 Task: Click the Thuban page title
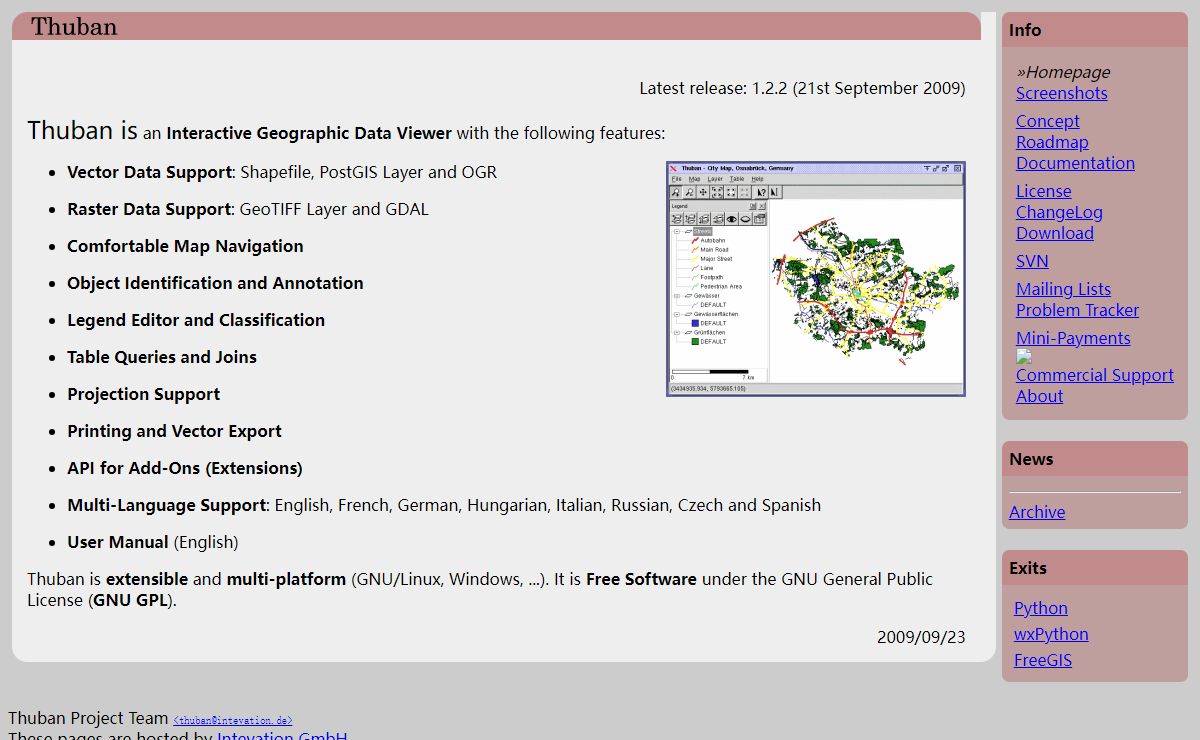pyautogui.click(x=74, y=26)
